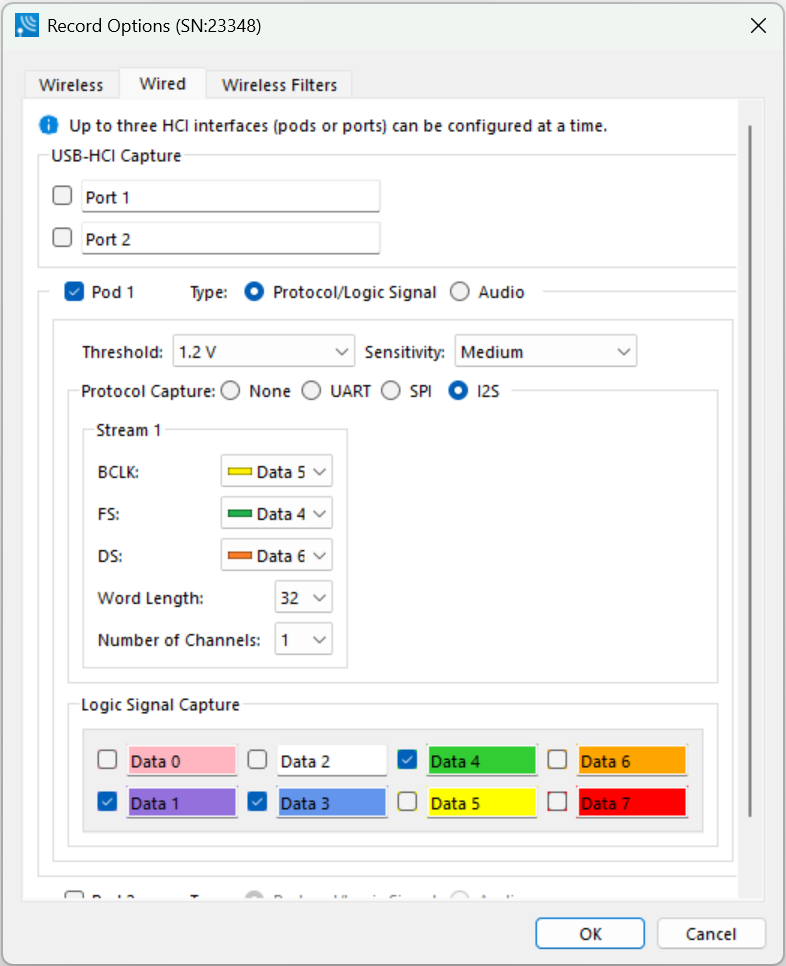Screen dimensions: 786x966
Task: Open the Threshold dropdown
Action: (264, 351)
